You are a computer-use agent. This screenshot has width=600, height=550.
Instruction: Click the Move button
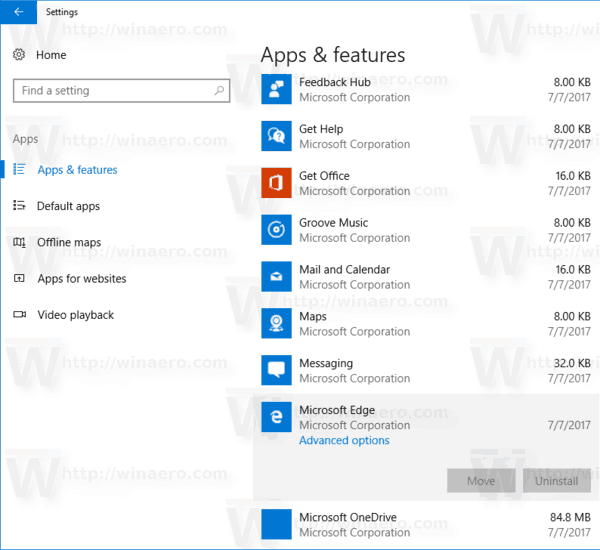pos(481,481)
